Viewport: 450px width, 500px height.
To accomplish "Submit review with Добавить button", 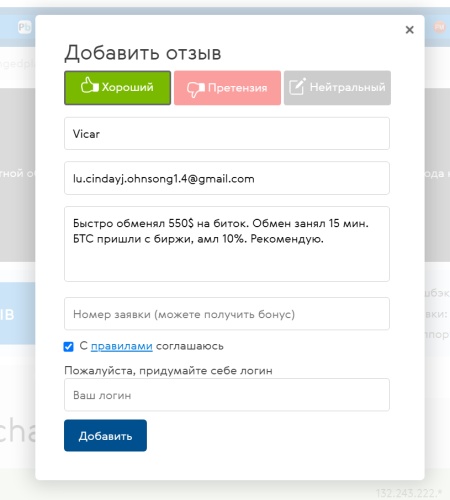I will click(105, 435).
